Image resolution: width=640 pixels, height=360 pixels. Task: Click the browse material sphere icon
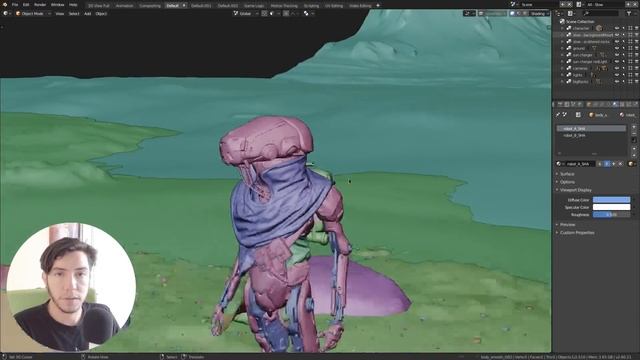coord(560,164)
